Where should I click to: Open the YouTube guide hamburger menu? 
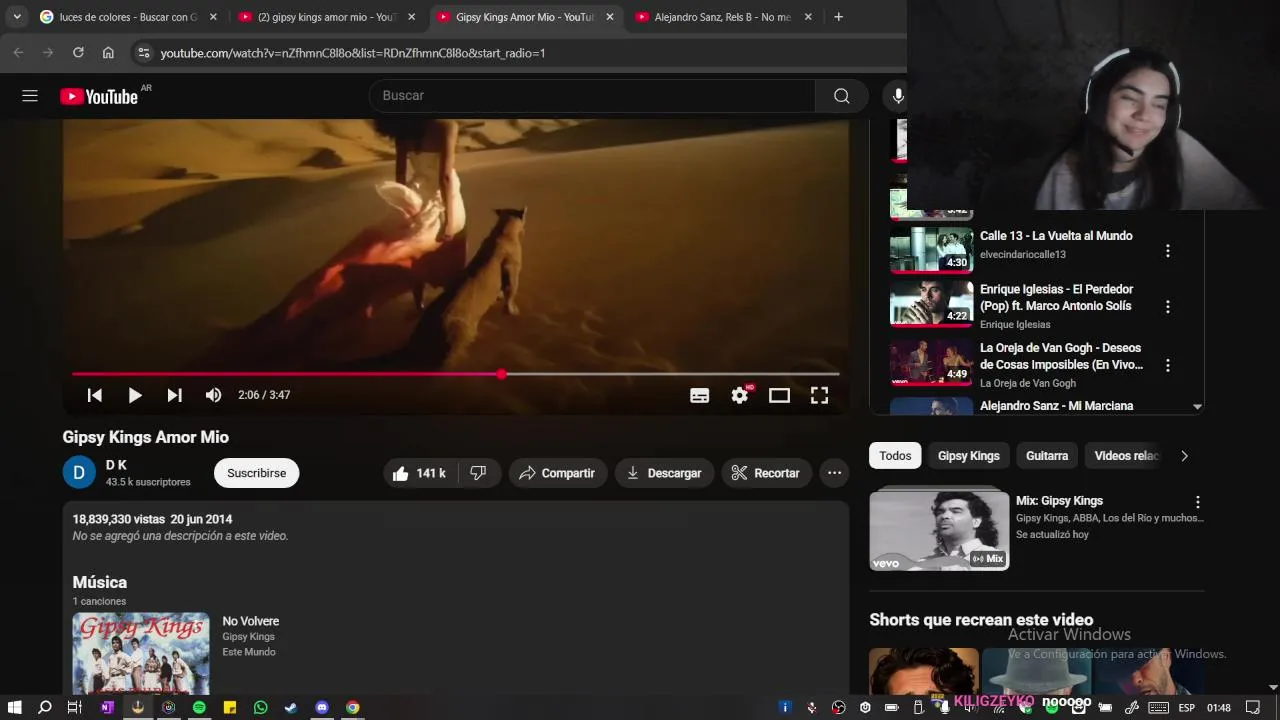tap(30, 96)
